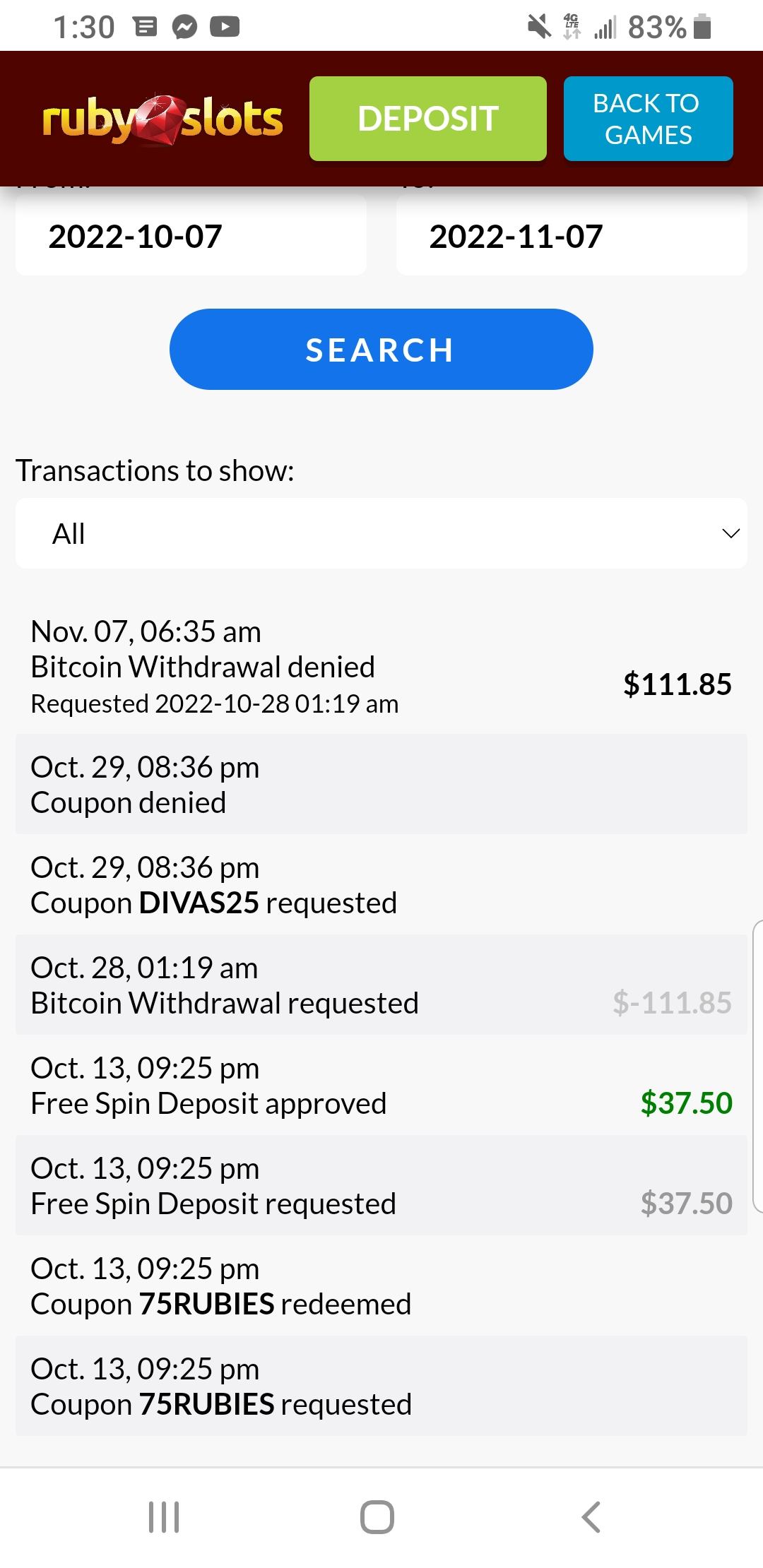This screenshot has height=1568, width=763.
Task: Open the To date field 2022-11-07
Action: (572, 236)
